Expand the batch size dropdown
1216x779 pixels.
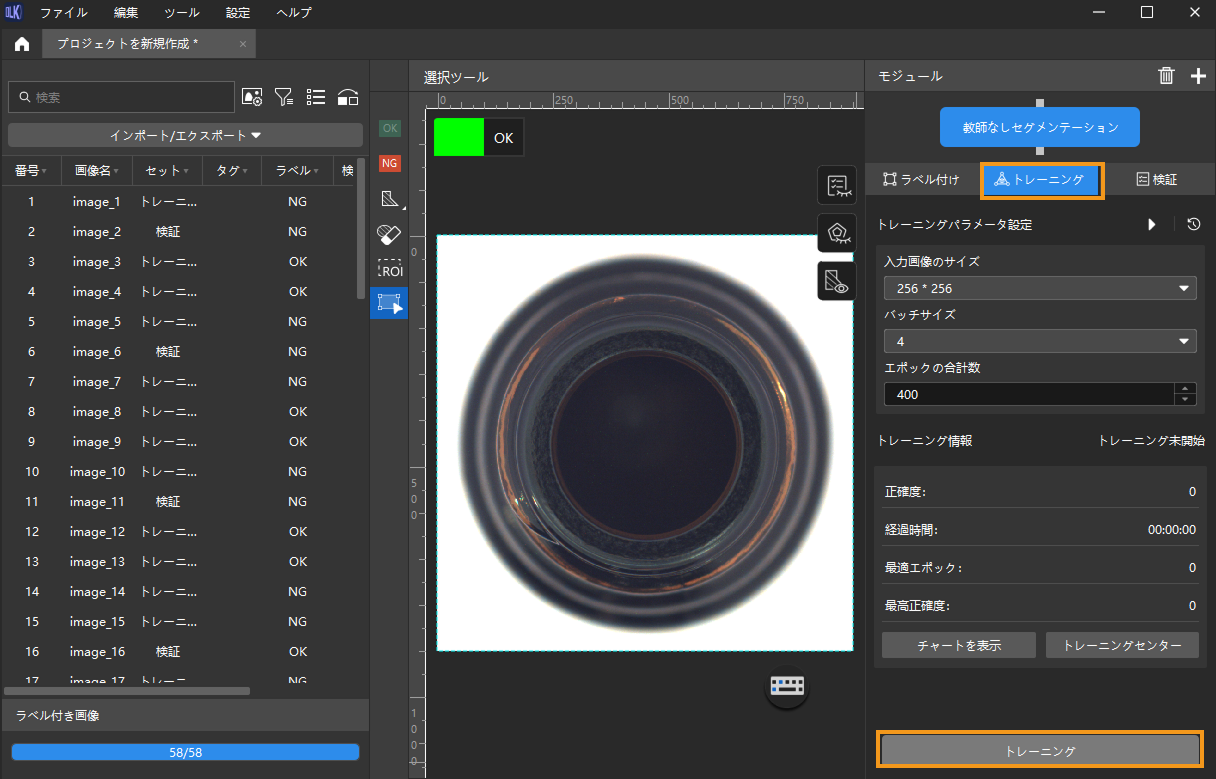1040,342
